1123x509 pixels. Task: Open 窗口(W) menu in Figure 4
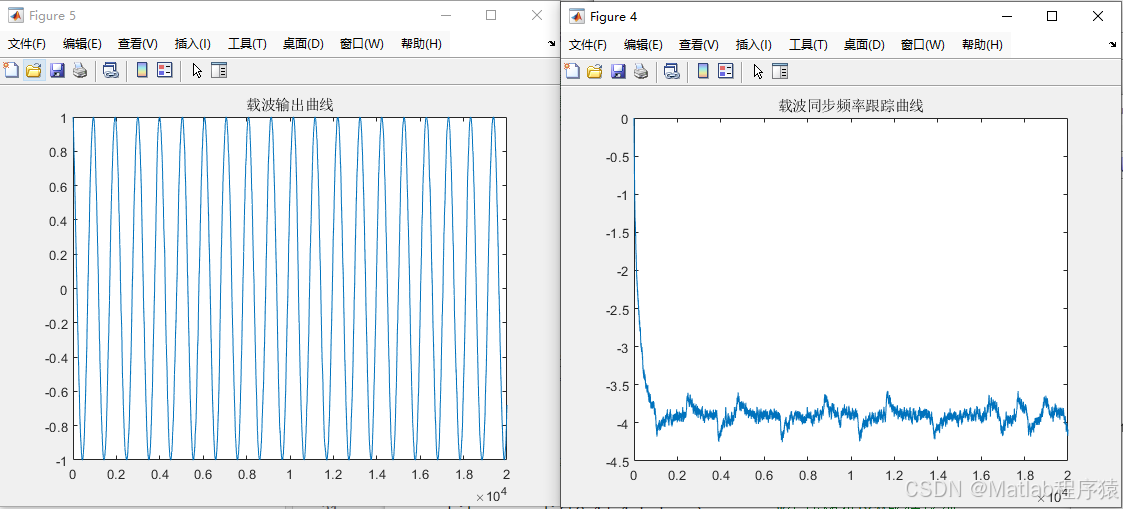tap(922, 44)
